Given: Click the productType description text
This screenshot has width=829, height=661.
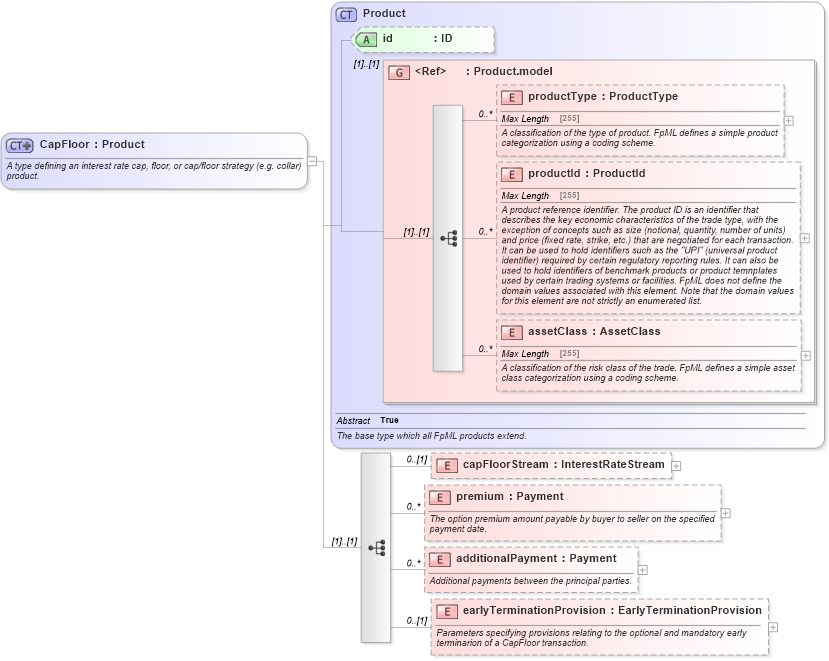Looking at the screenshot, I should 639,138.
